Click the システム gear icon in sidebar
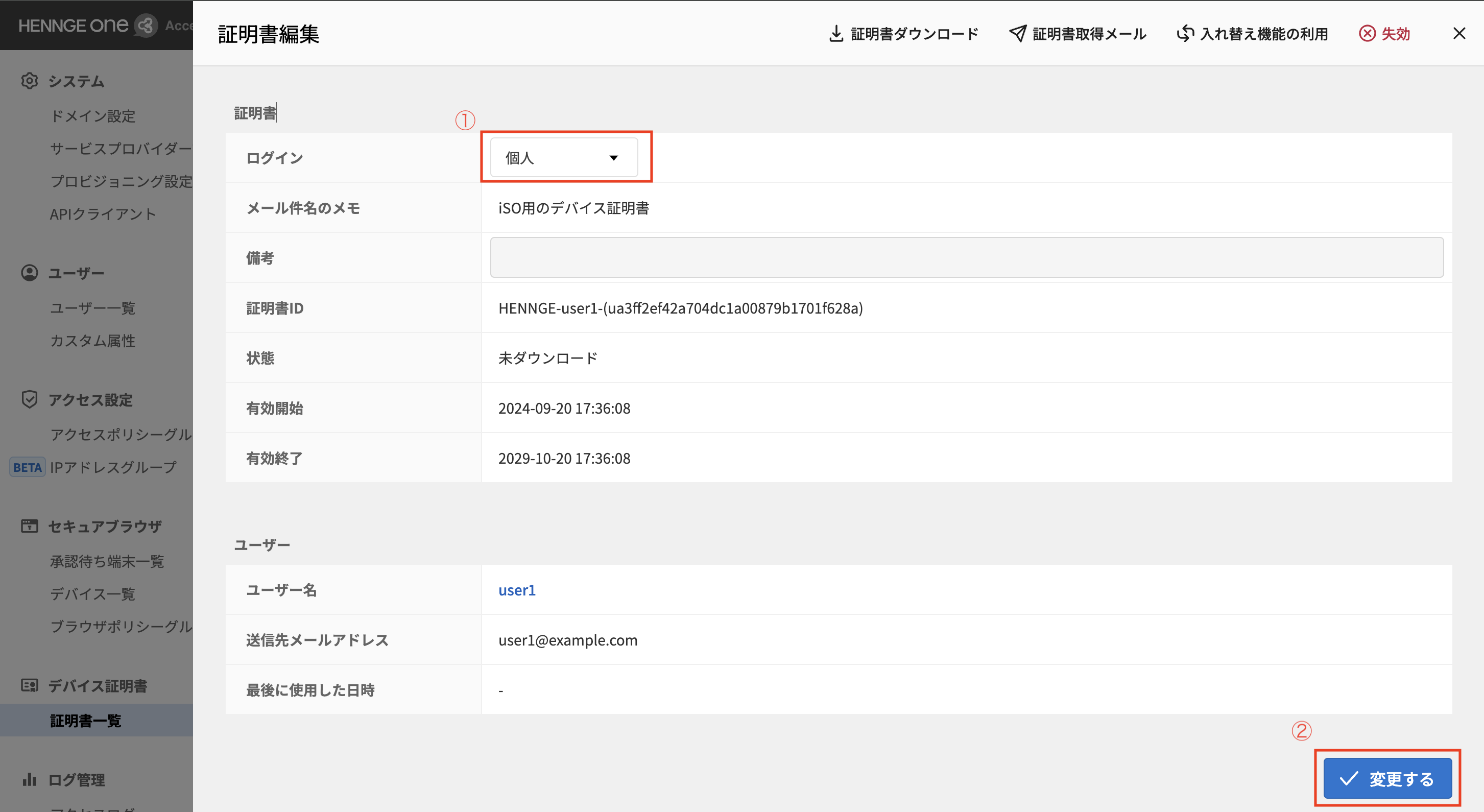 tap(30, 81)
